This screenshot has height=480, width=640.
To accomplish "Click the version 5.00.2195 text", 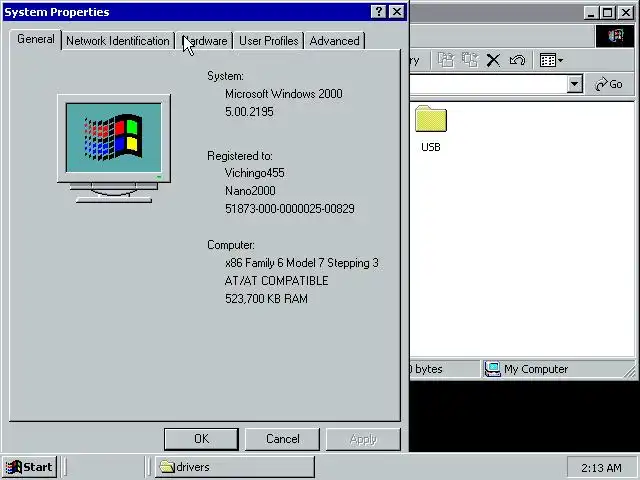I will 249,112.
